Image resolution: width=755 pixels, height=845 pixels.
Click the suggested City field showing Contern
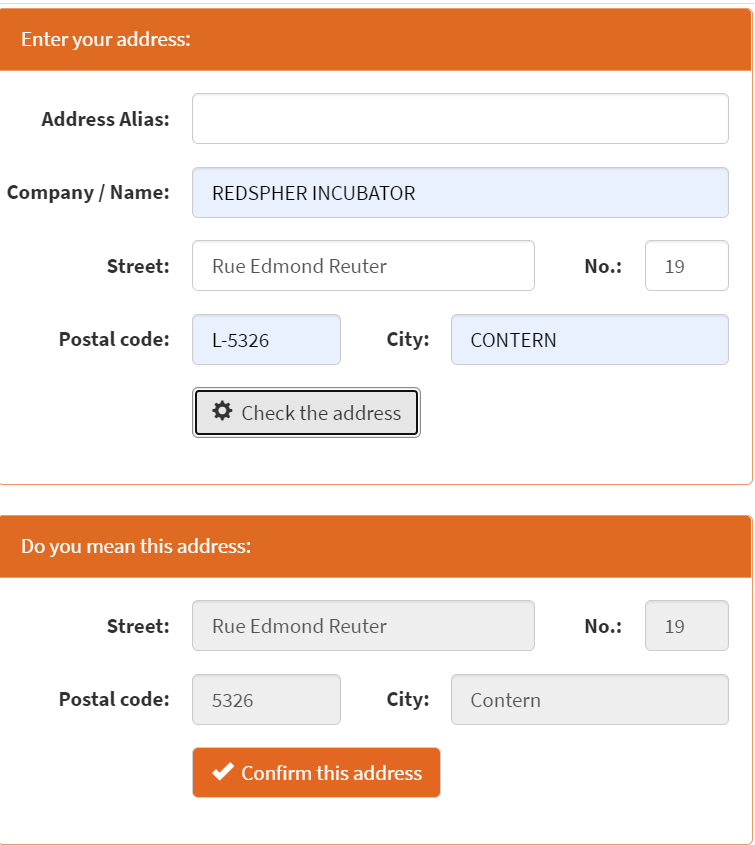pyautogui.click(x=590, y=699)
